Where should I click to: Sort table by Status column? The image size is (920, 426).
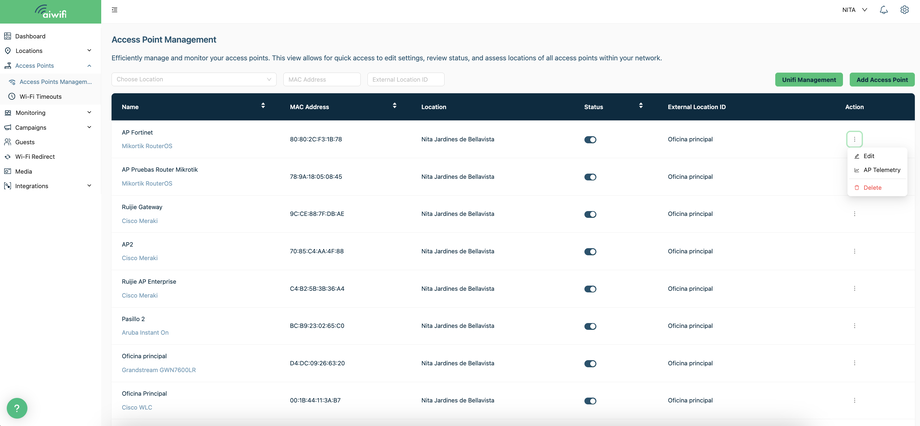641,106
